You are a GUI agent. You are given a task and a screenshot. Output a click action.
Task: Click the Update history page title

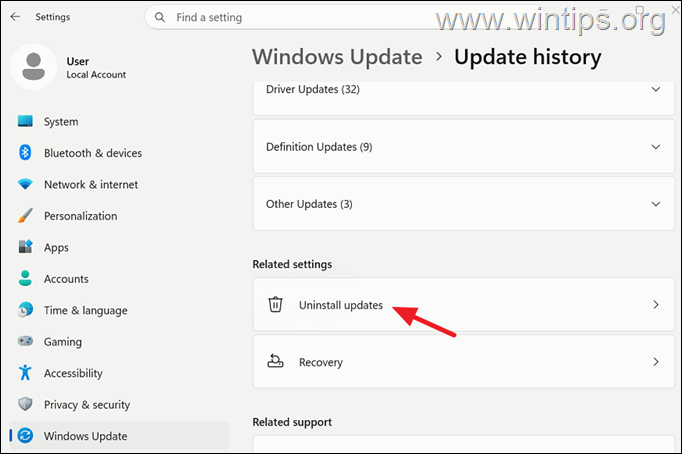[528, 57]
